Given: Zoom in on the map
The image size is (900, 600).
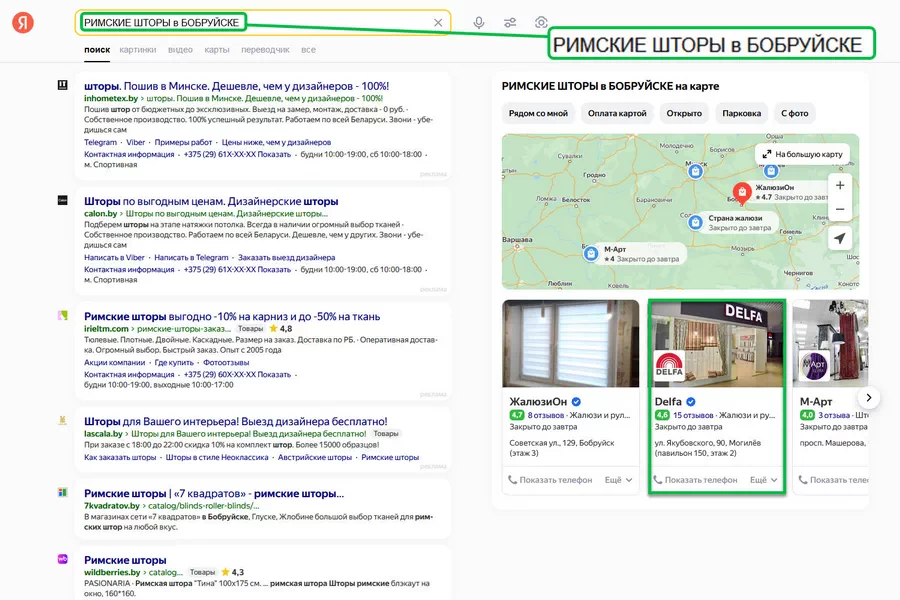Looking at the screenshot, I should pos(840,185).
